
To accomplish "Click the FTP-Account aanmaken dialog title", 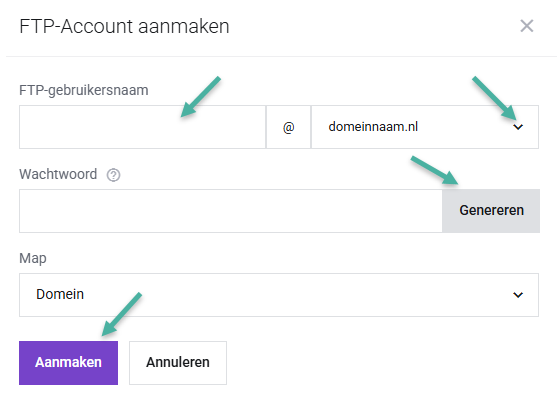I will pyautogui.click(x=124, y=26).
